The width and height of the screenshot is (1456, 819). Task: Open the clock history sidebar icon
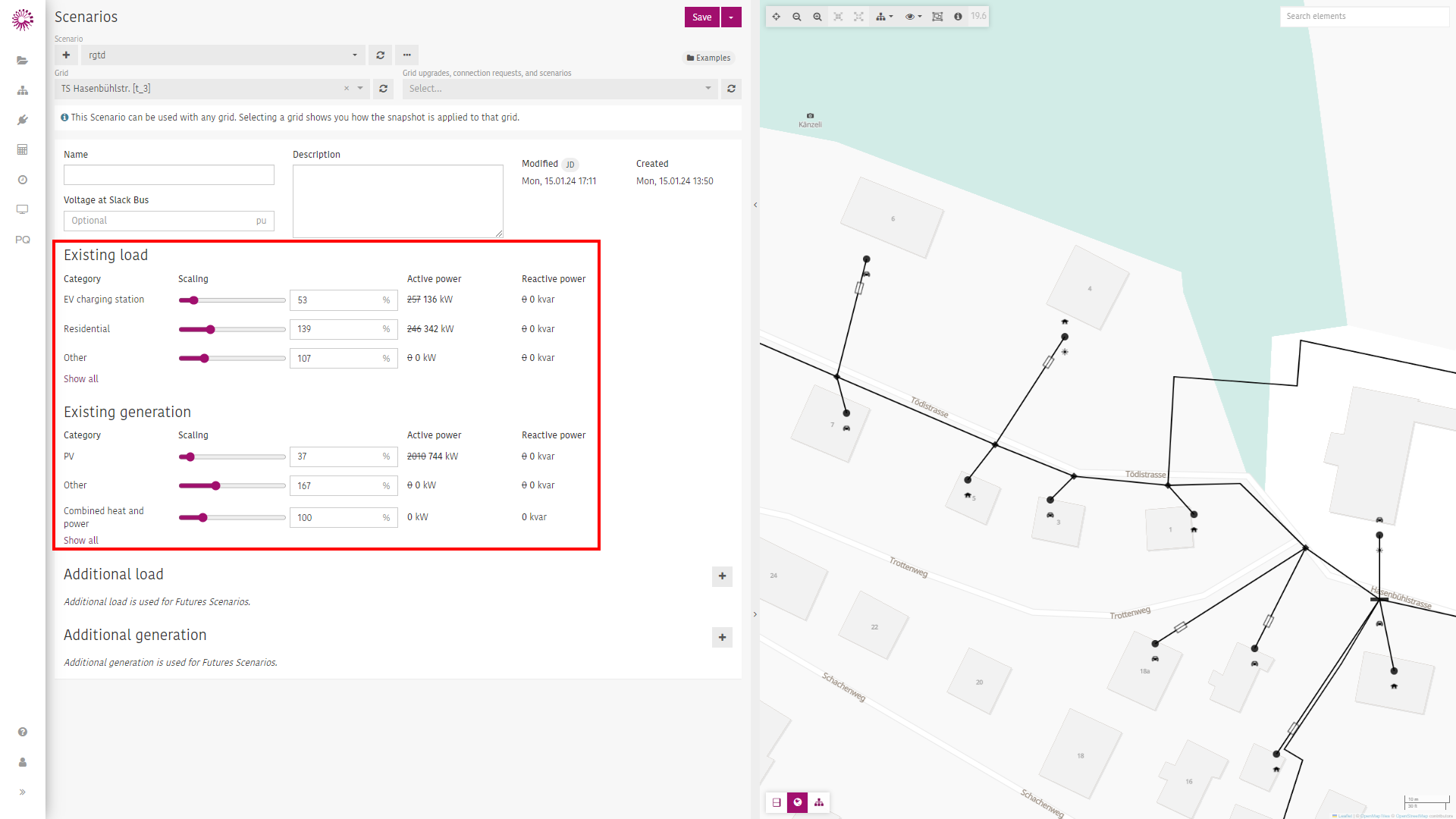pos(23,180)
